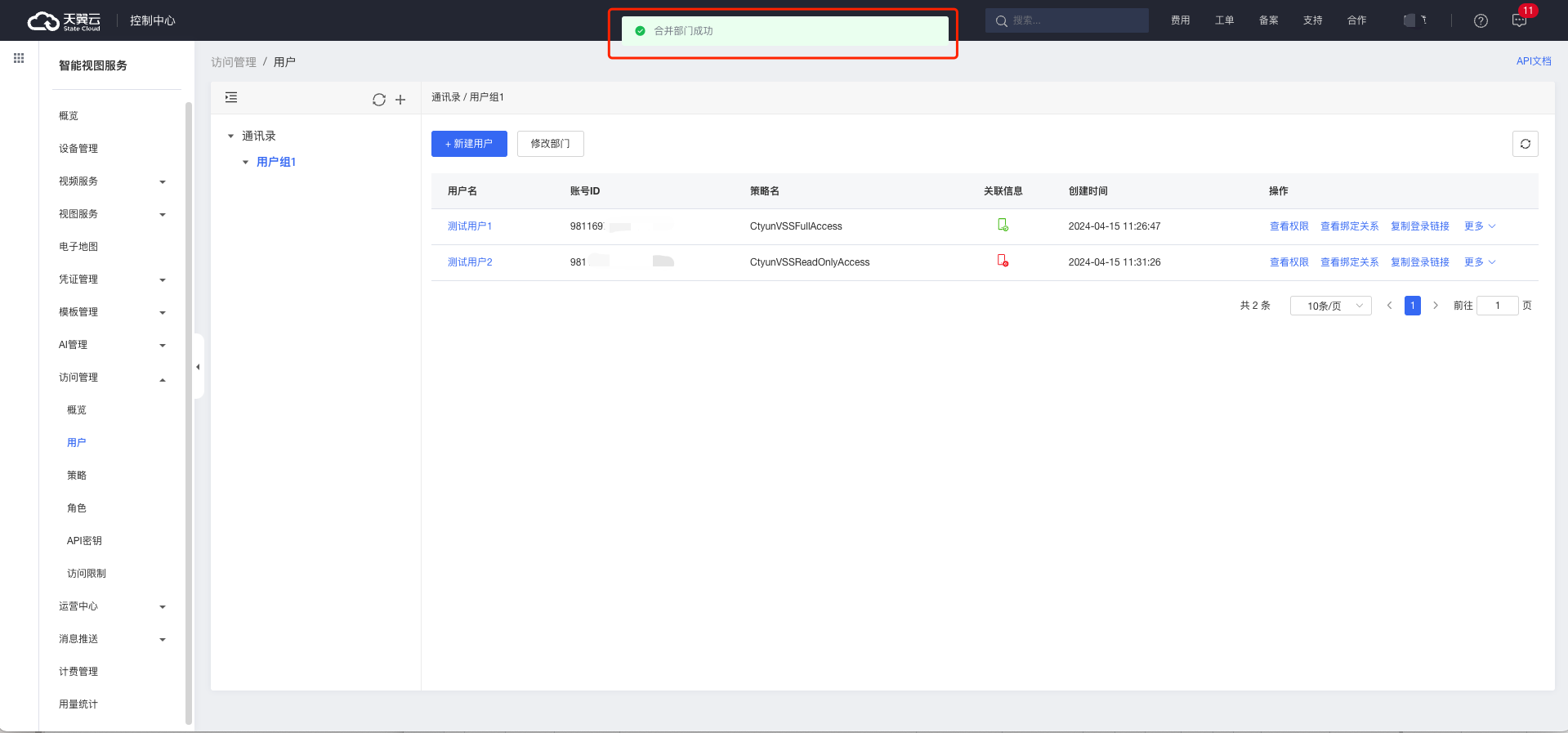Viewport: 1568px width, 733px height.
Task: Open the 10条/页 page size dropdown
Action: (x=1330, y=306)
